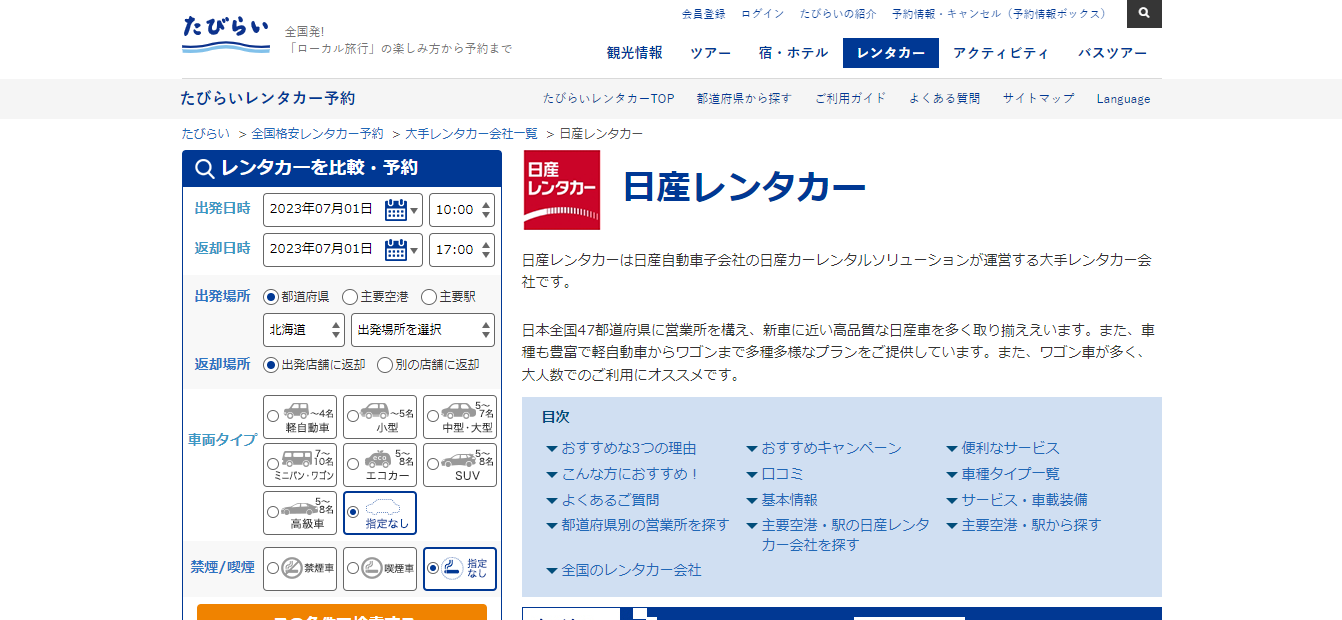Screen dimensions: 1342x620
Task: Open the 北海道 prefecture dropdown
Action: pos(304,329)
